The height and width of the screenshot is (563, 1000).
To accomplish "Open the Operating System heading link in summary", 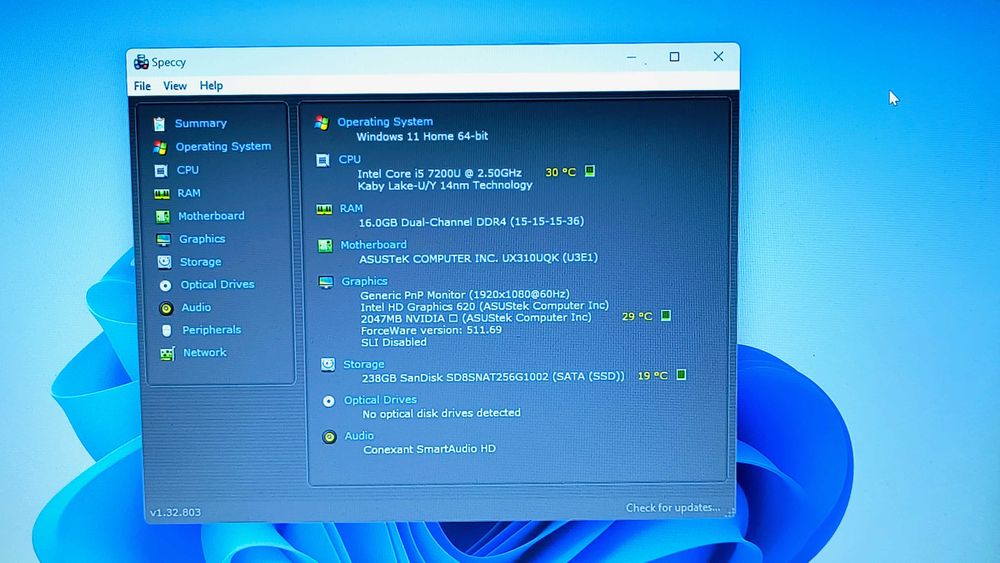I will pyautogui.click(x=385, y=121).
